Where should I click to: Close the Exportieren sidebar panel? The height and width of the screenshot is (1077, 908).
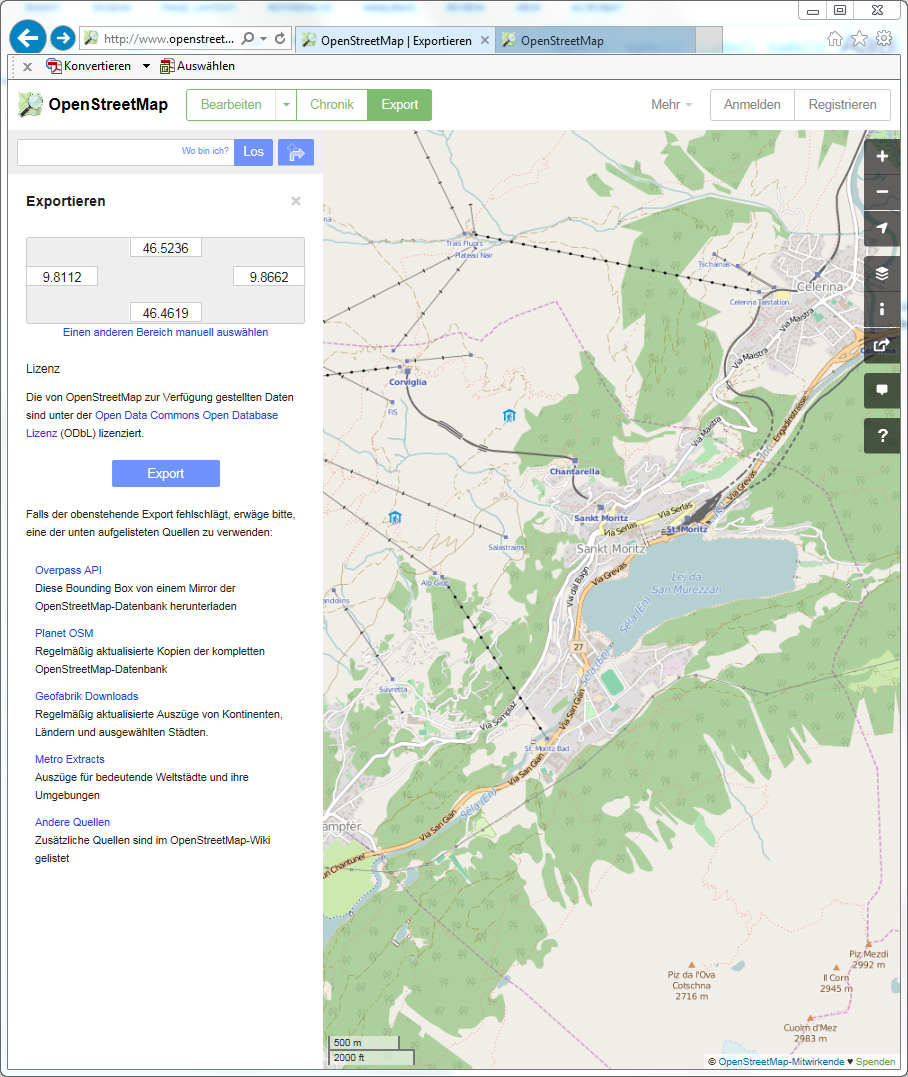296,201
